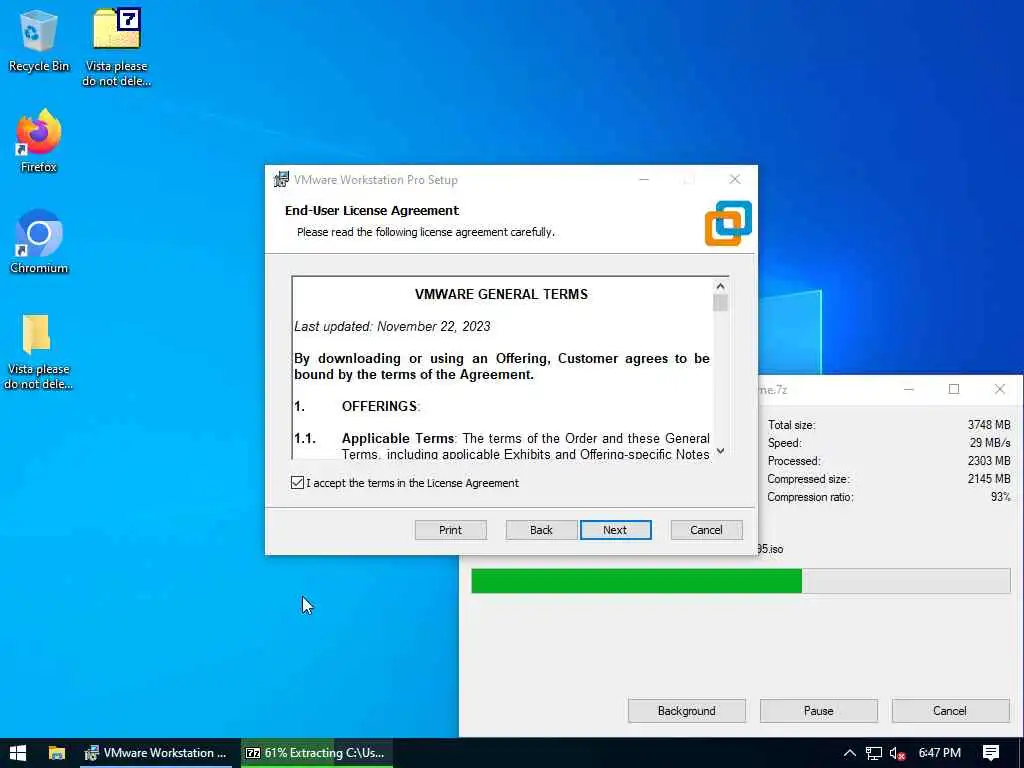Image resolution: width=1024 pixels, height=768 pixels.
Task: Click the Compression ratio value 93%
Action: (1000, 497)
